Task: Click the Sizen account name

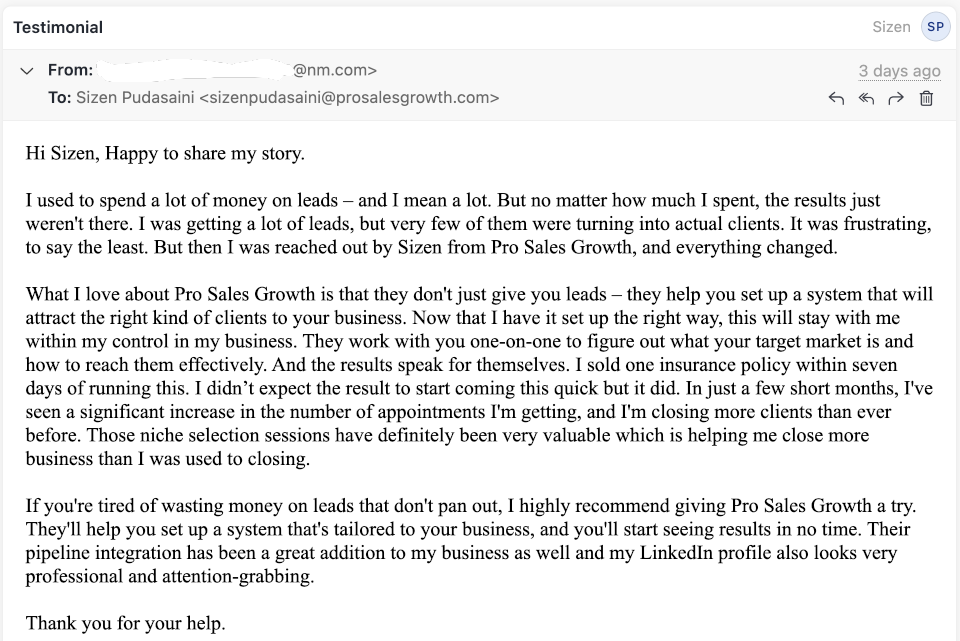Action: pyautogui.click(x=891, y=27)
